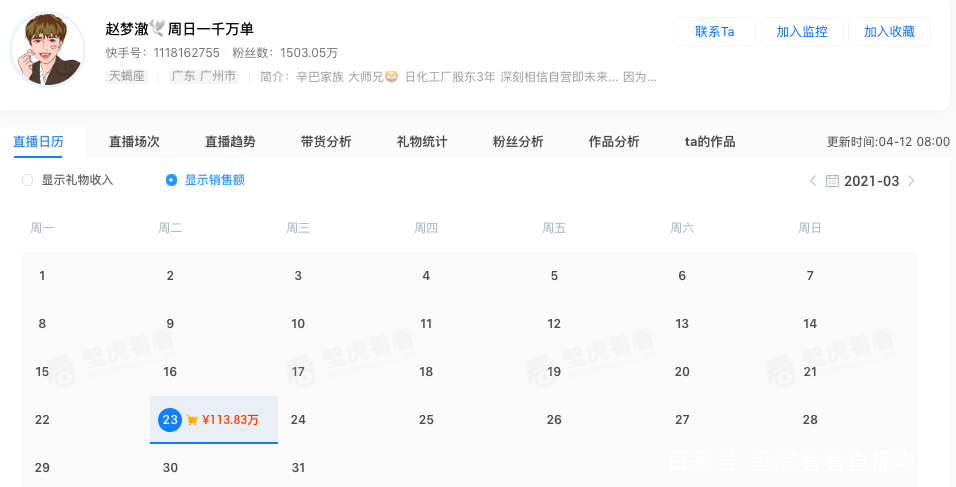Select March 23 highlighted date
The width and height of the screenshot is (956, 487).
tap(170, 420)
